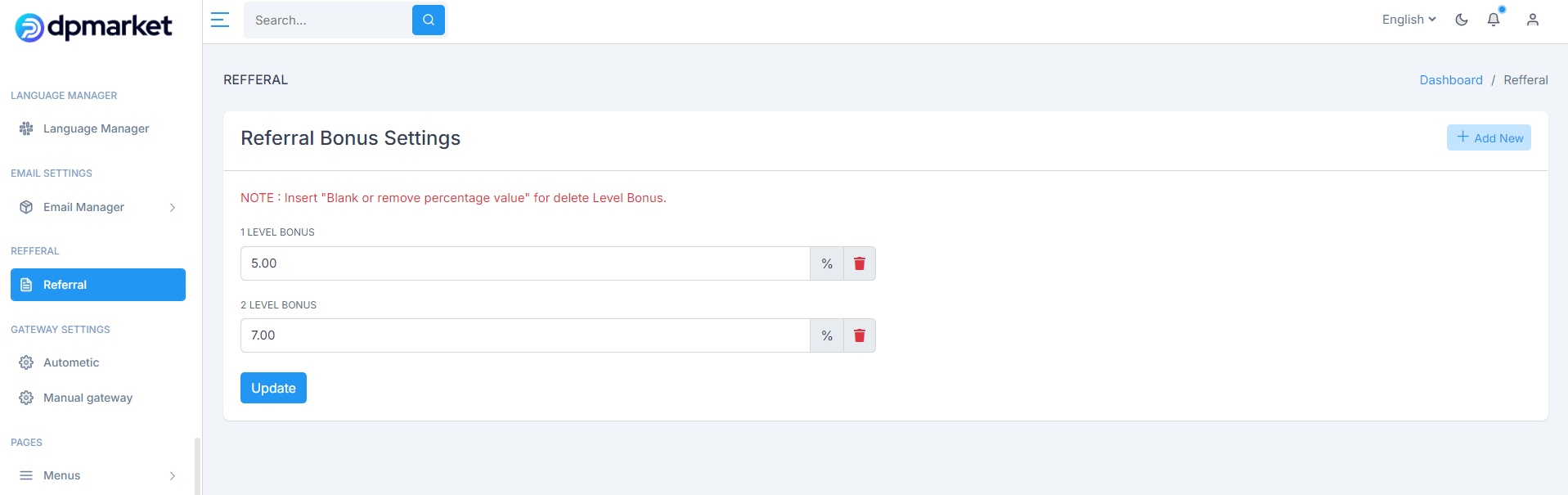The image size is (1568, 495).
Task: Click the hamburger sidebar toggle icon
Action: 220,20
